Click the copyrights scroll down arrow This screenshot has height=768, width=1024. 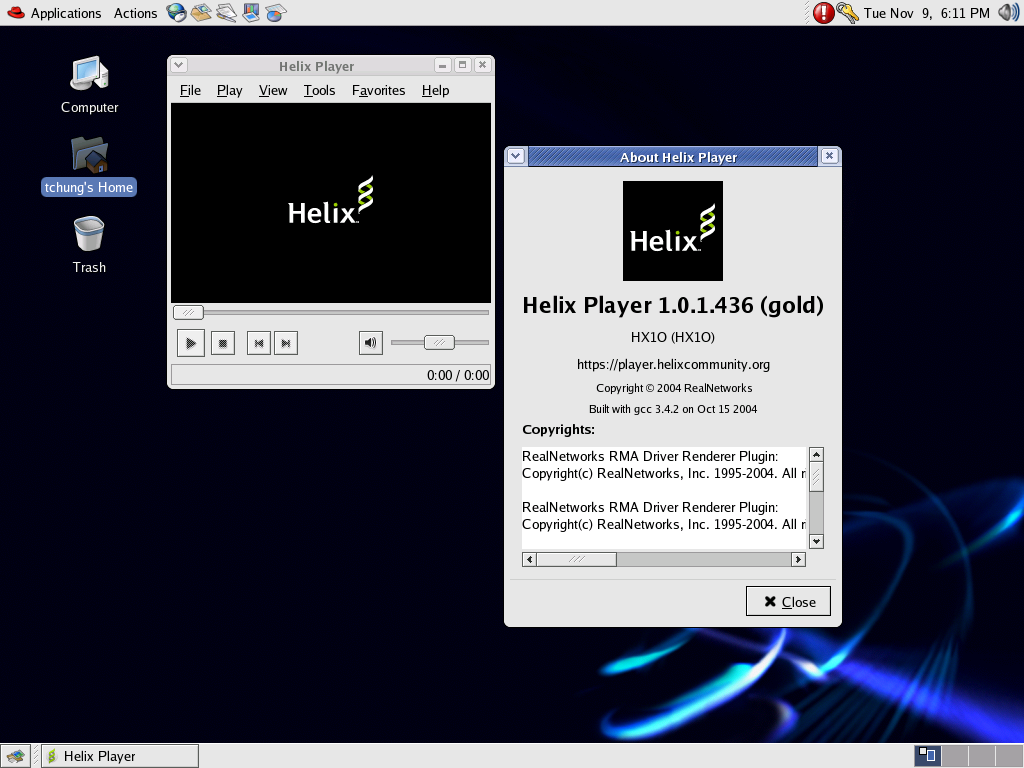coord(816,541)
